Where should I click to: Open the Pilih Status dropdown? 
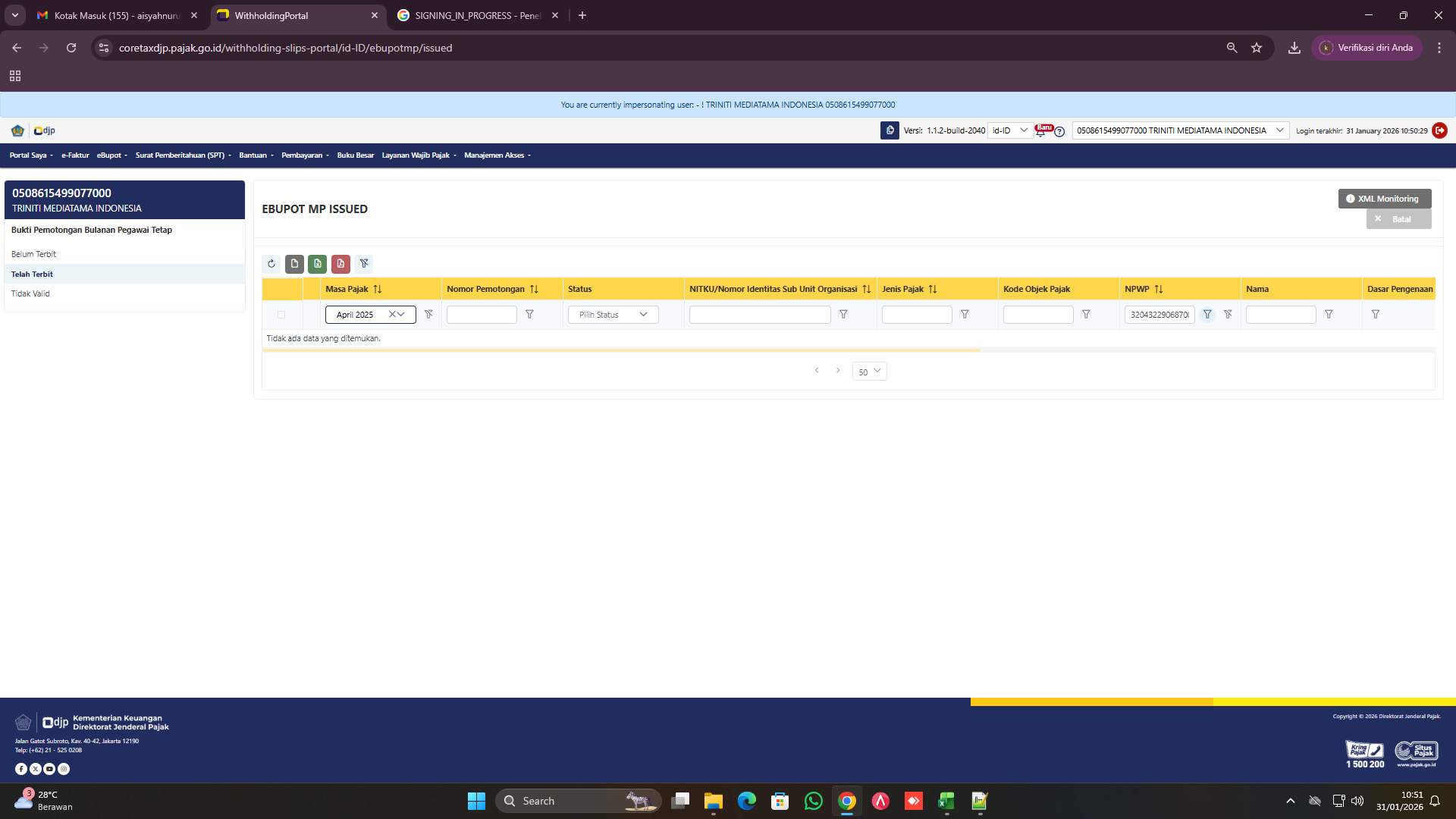[x=613, y=314]
